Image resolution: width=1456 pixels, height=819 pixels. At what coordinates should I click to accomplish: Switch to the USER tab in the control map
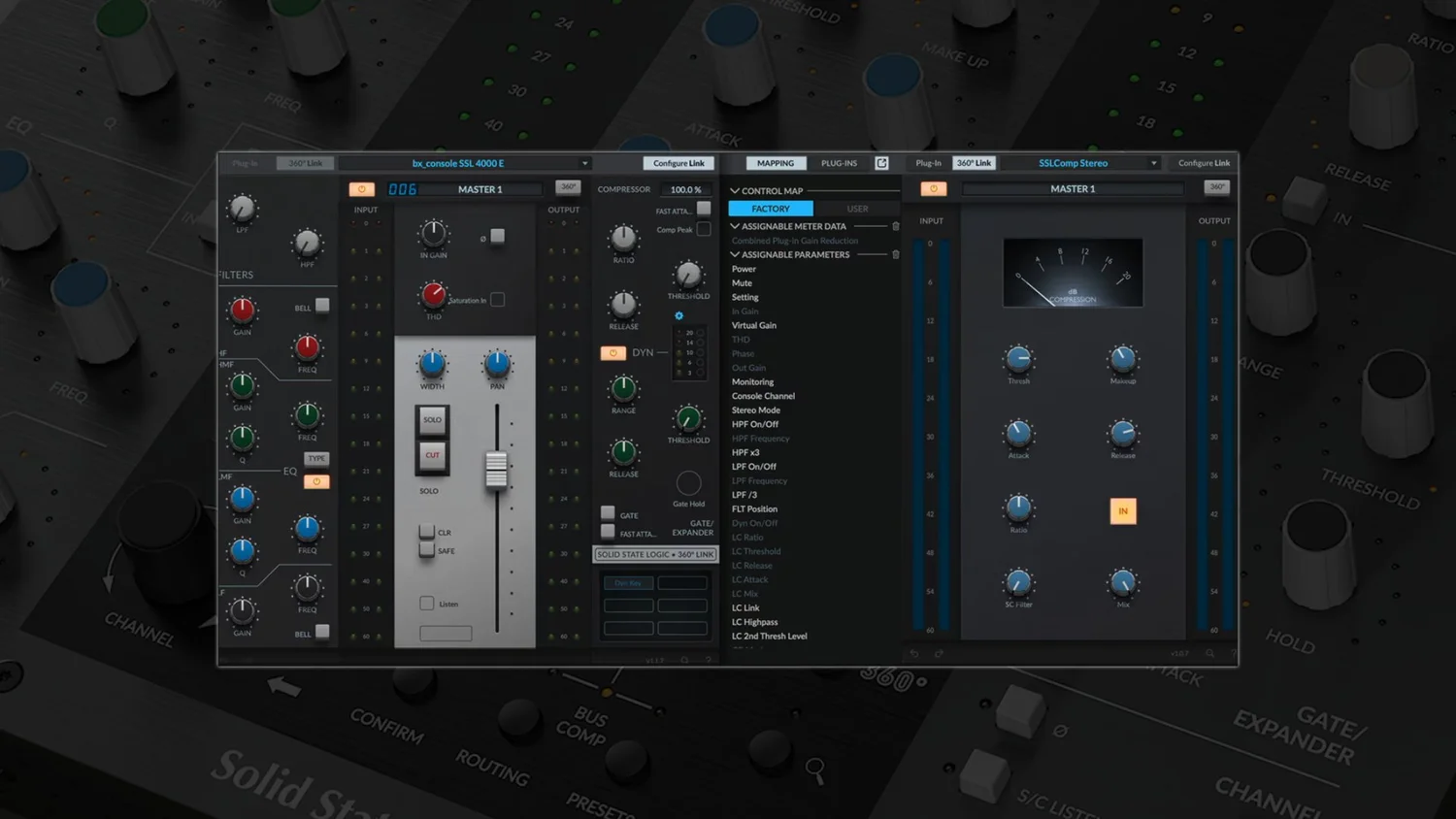click(857, 208)
